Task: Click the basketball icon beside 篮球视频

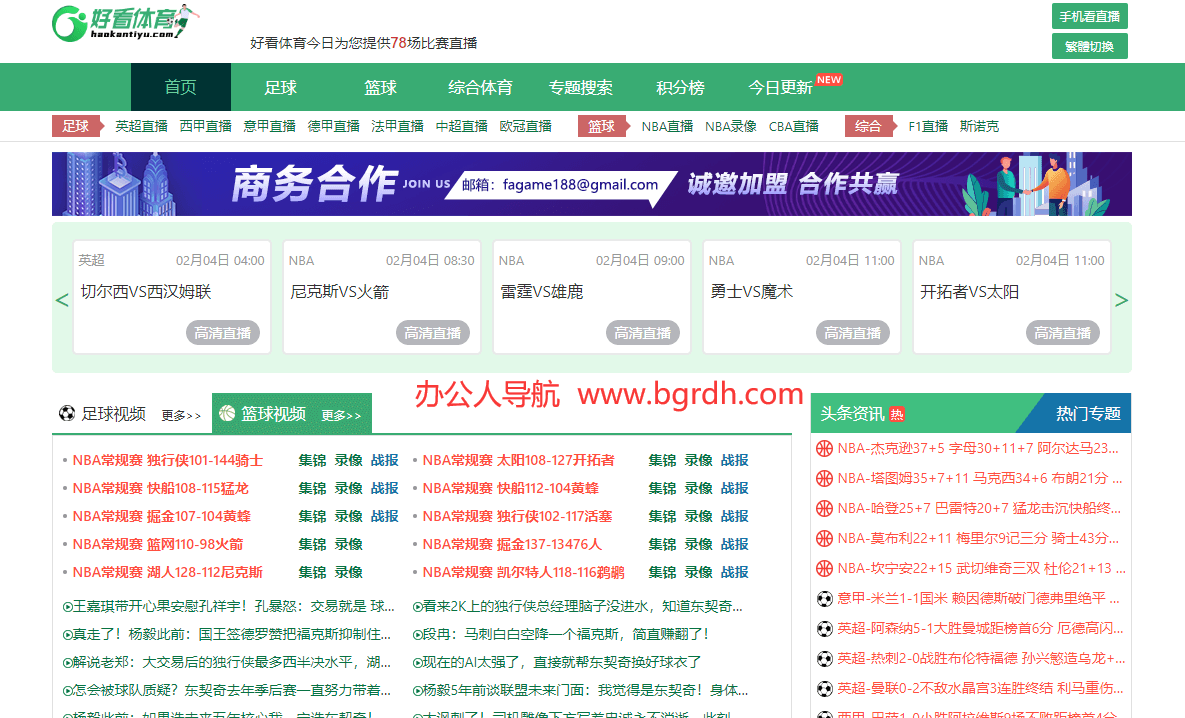Action: [227, 413]
